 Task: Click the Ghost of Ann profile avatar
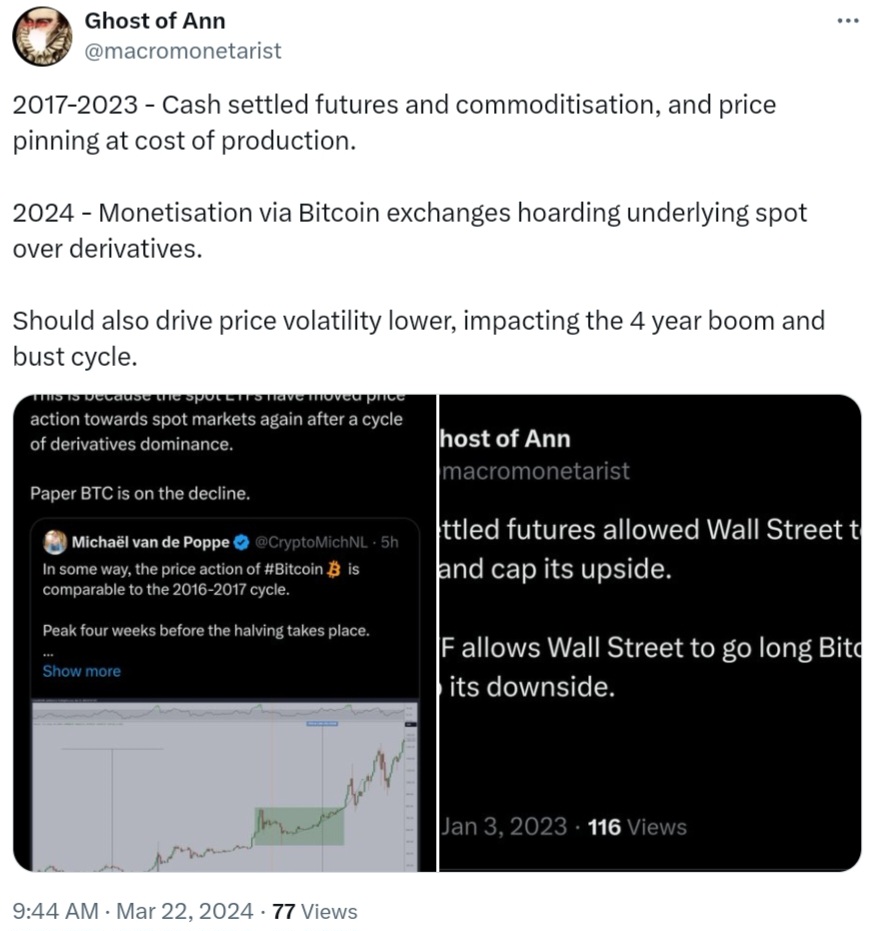point(42,36)
